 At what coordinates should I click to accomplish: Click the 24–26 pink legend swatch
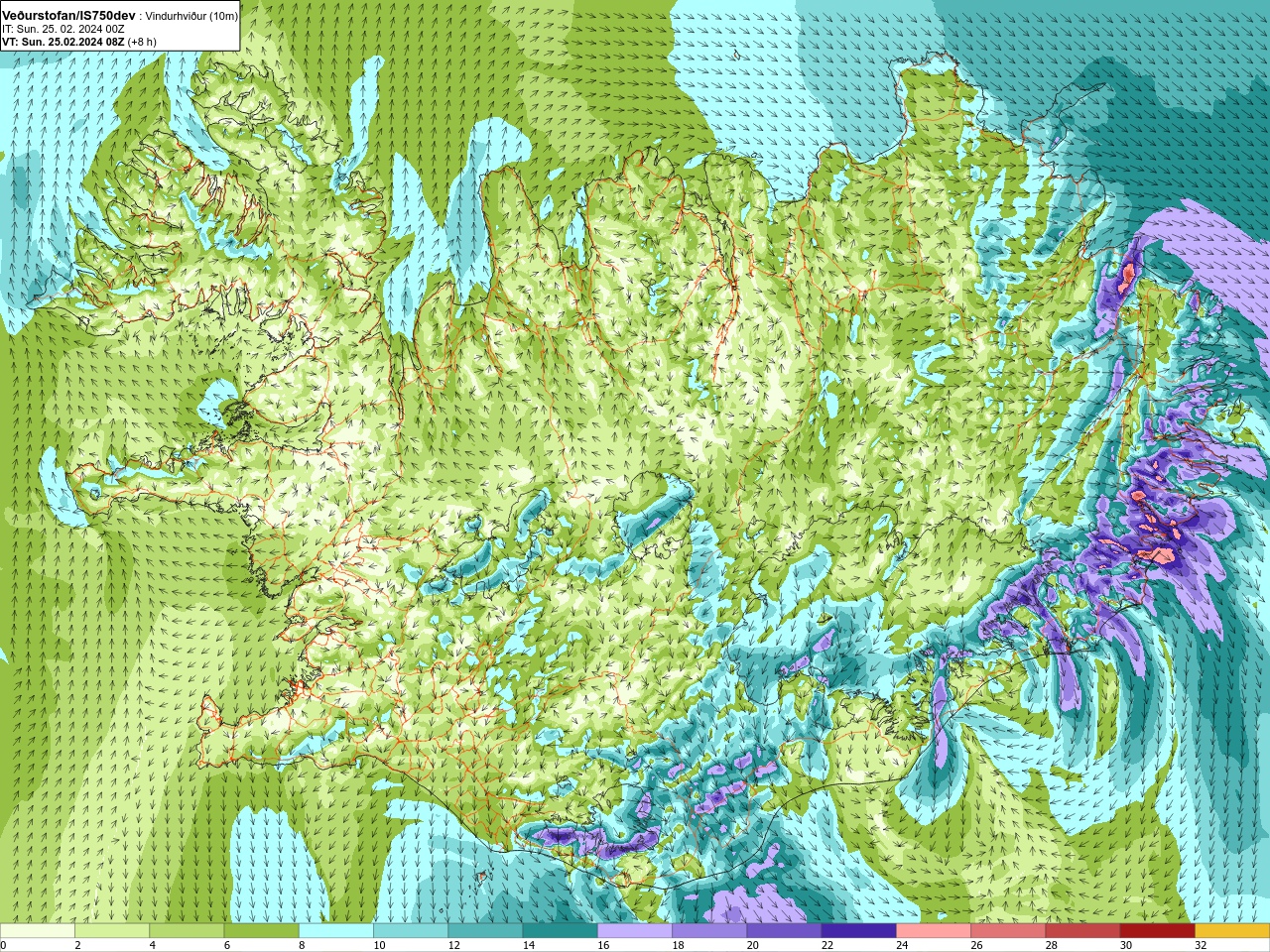tap(934, 931)
